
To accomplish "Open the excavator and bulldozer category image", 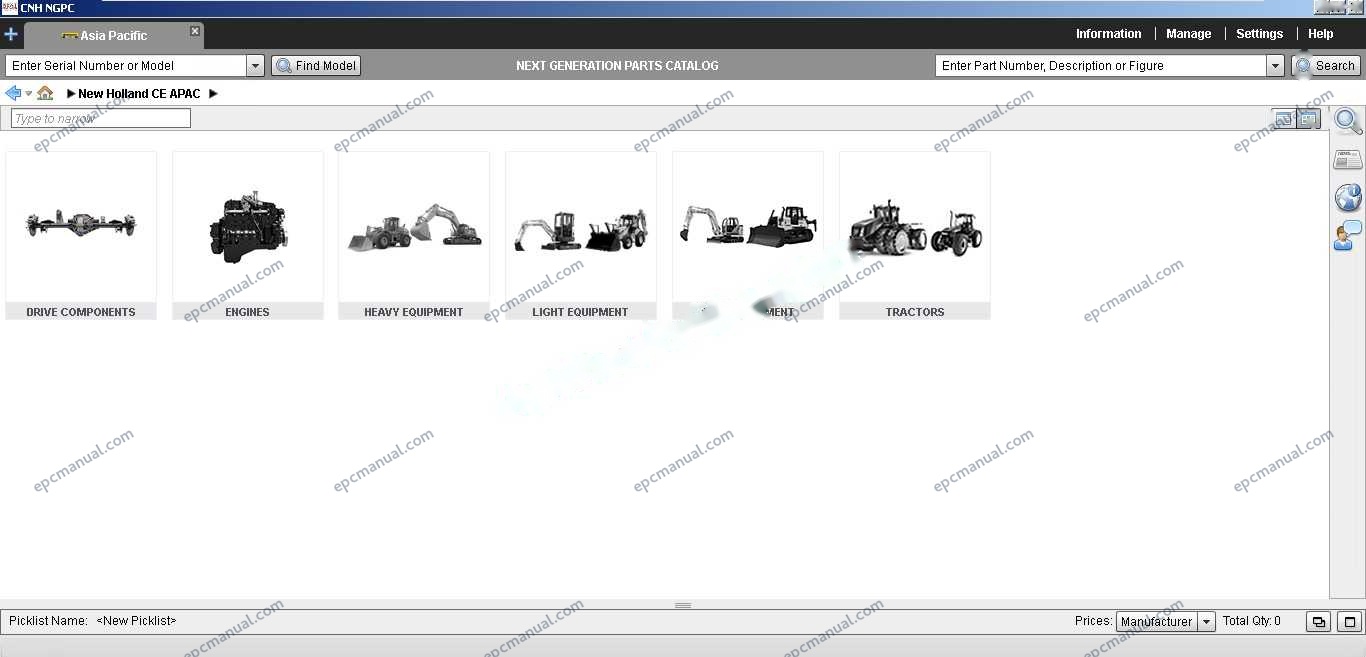I will click(748, 227).
